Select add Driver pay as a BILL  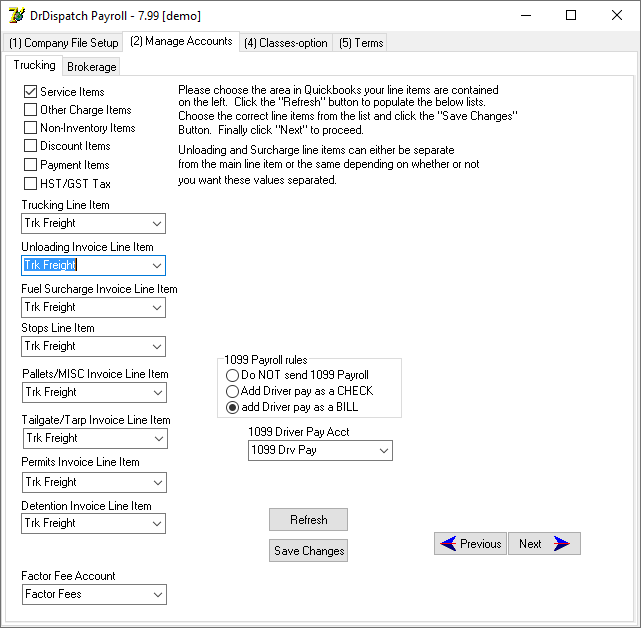coord(232,408)
